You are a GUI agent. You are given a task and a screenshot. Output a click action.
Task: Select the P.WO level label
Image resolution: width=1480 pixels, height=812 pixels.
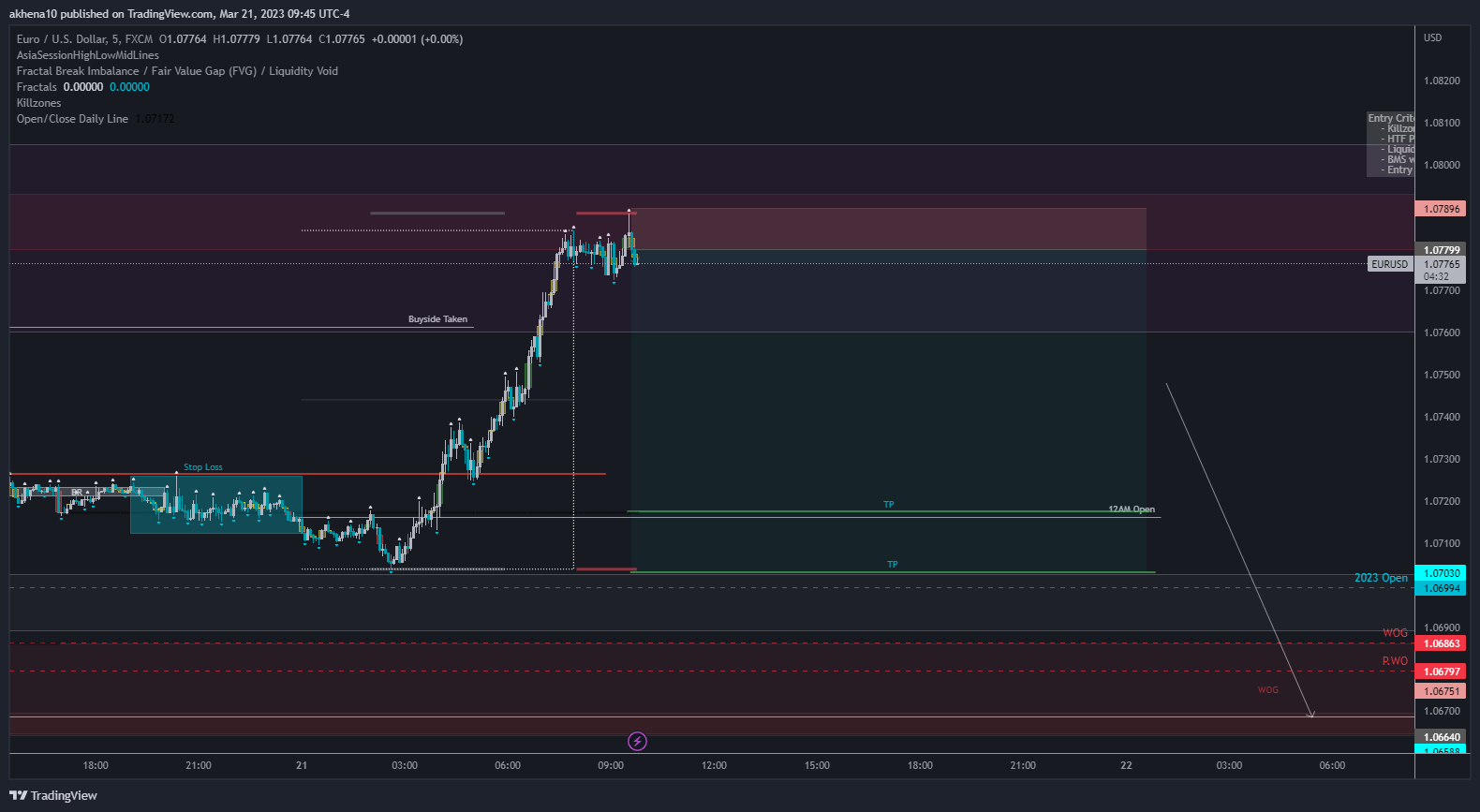tap(1395, 661)
